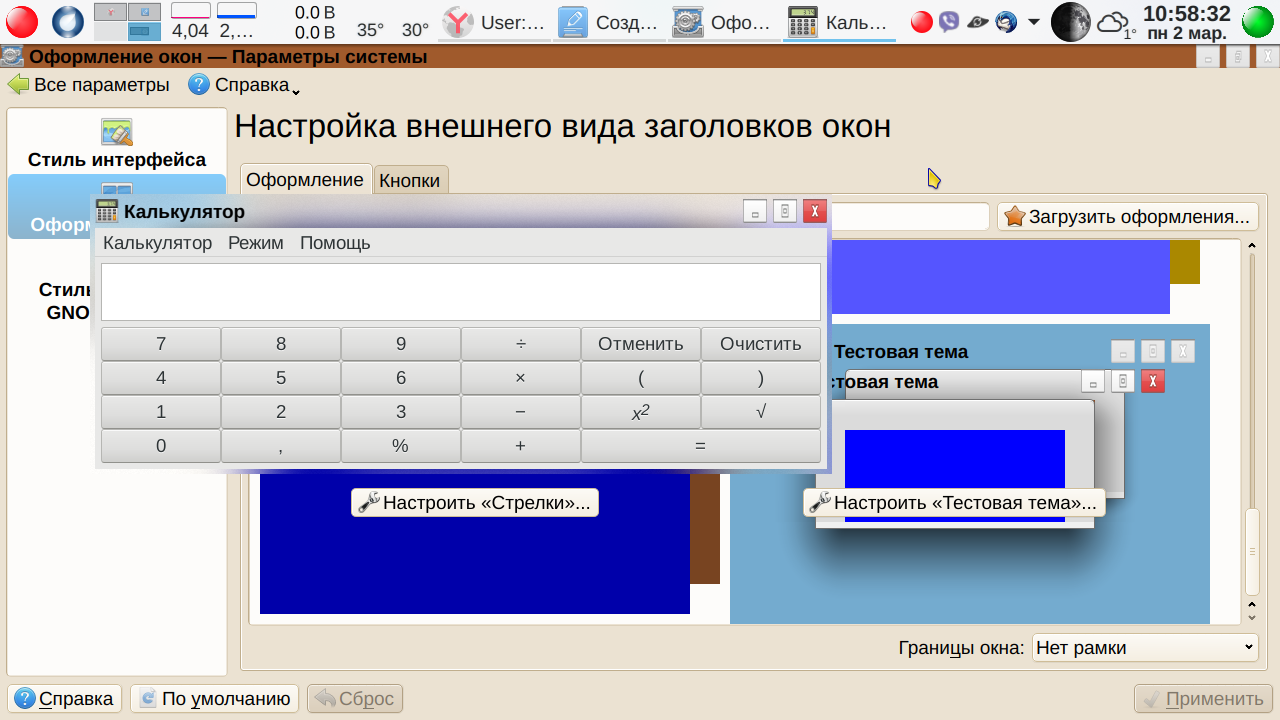
Task: Click the blue ring icon in the top panel
Action: pyautogui.click(x=68, y=21)
